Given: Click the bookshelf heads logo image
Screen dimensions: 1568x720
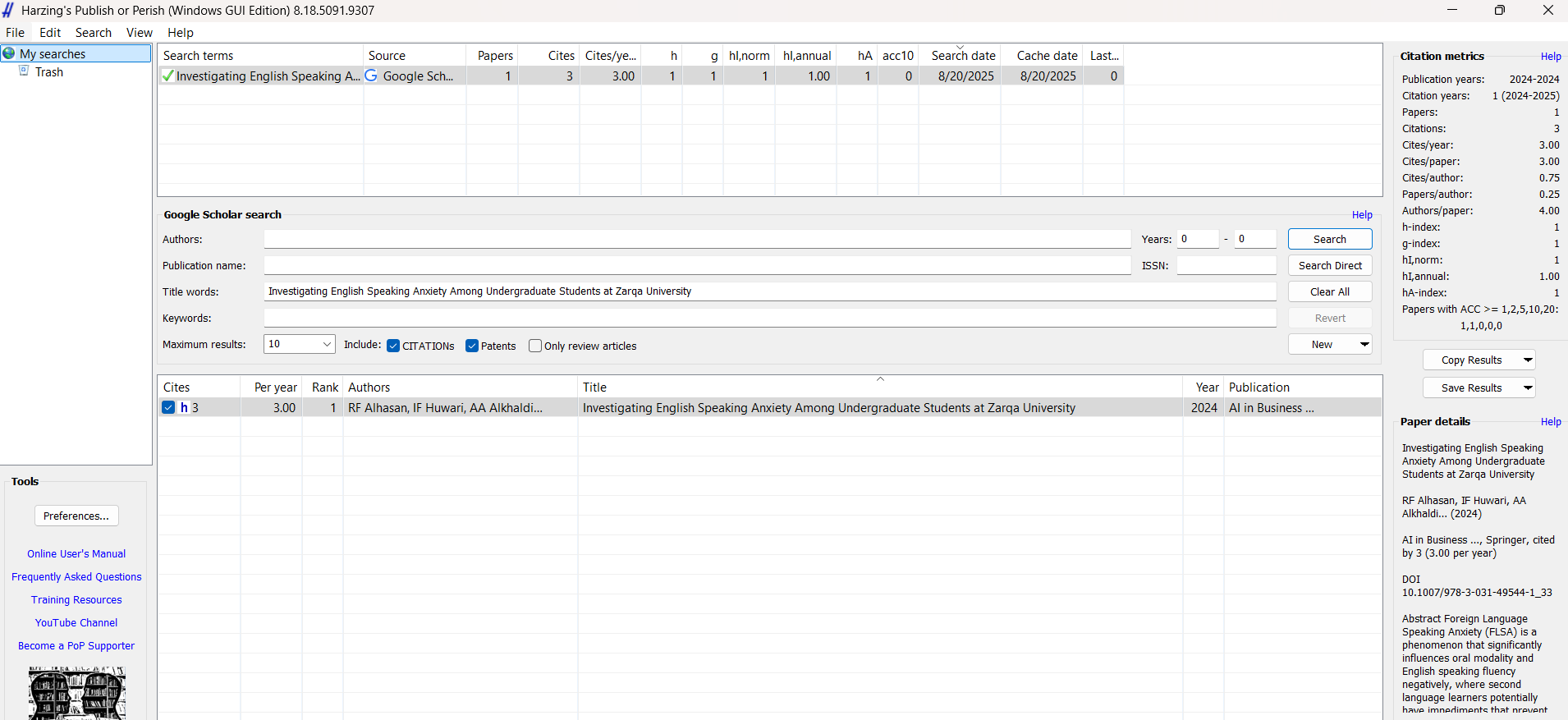Looking at the screenshot, I should pos(77,693).
